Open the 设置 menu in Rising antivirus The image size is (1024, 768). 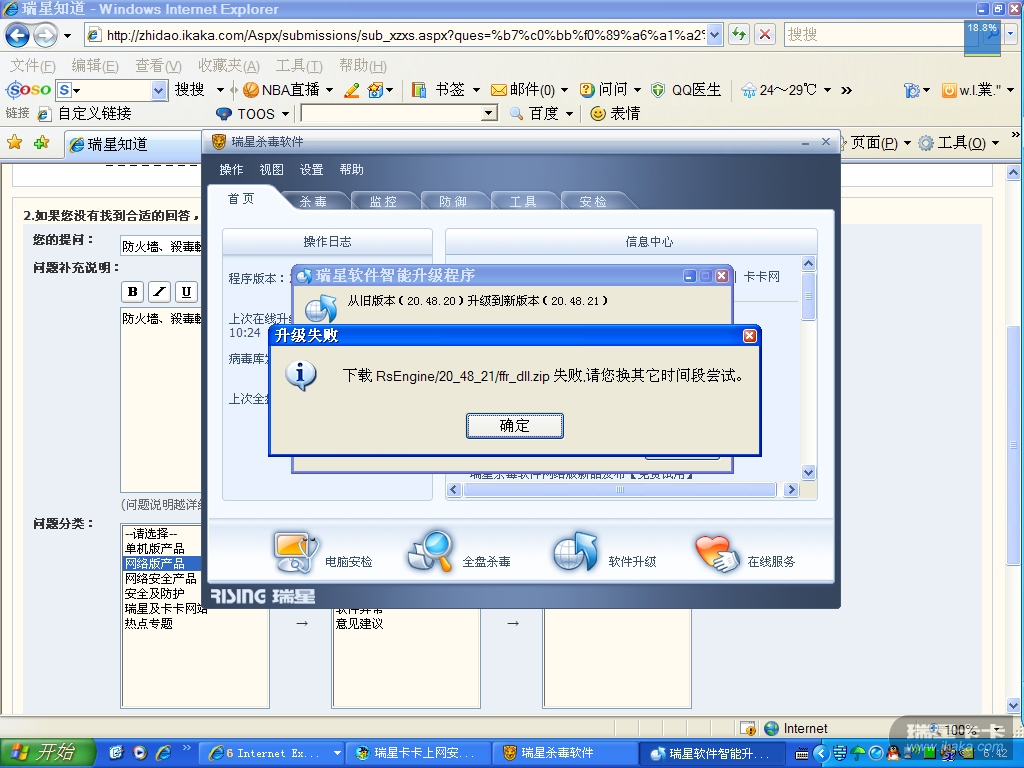click(312, 170)
